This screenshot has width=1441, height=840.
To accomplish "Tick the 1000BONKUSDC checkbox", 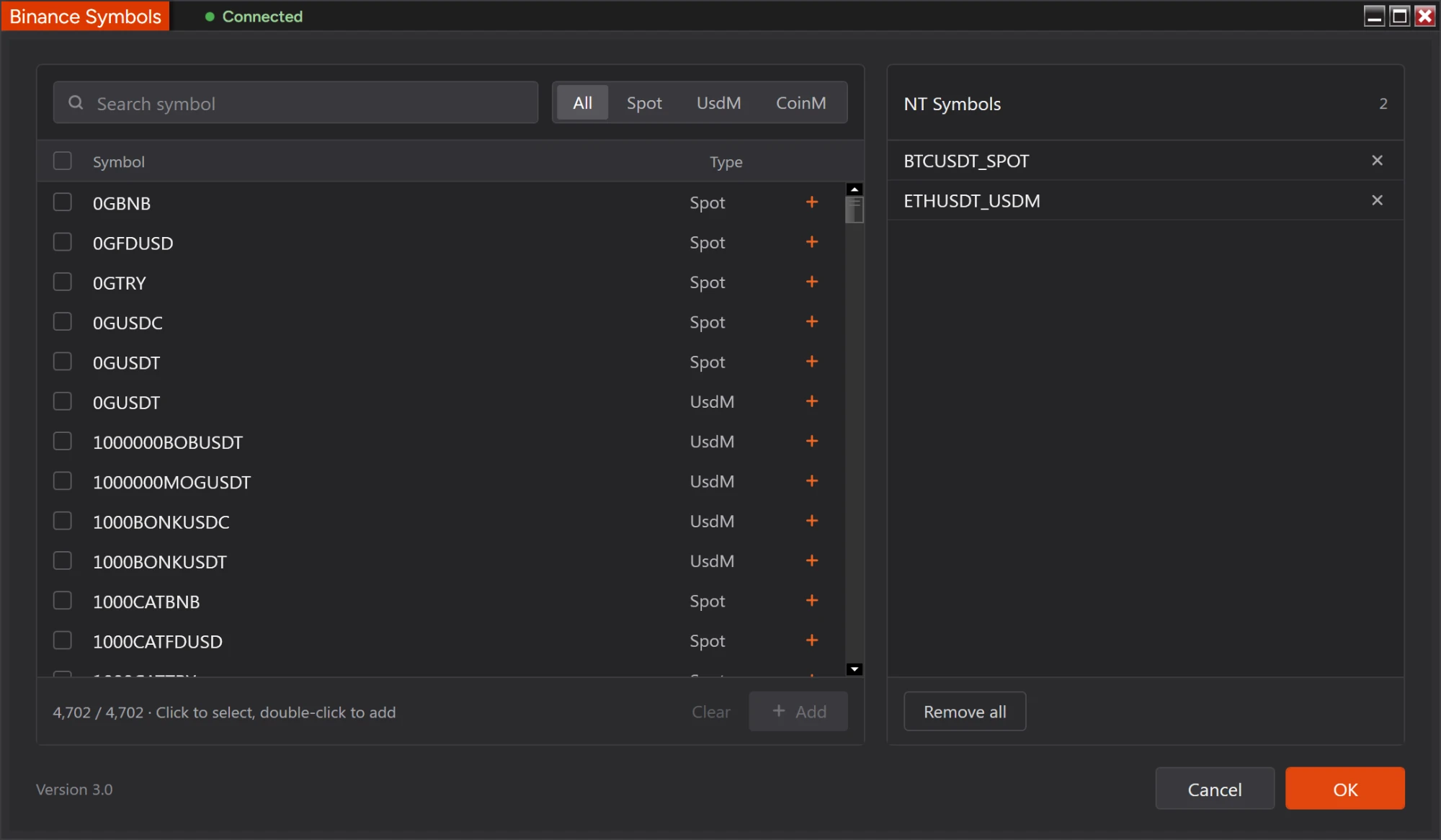I will pos(63,521).
